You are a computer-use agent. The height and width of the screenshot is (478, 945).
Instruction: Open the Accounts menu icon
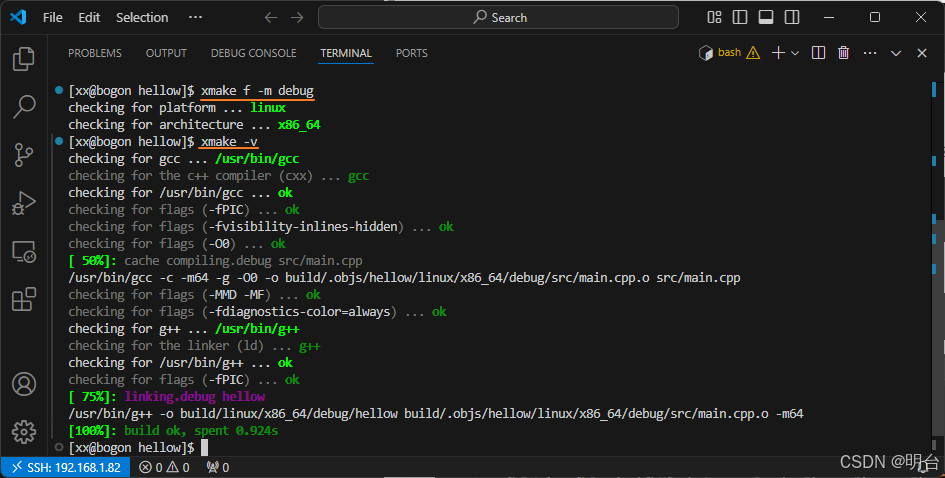coord(24,384)
